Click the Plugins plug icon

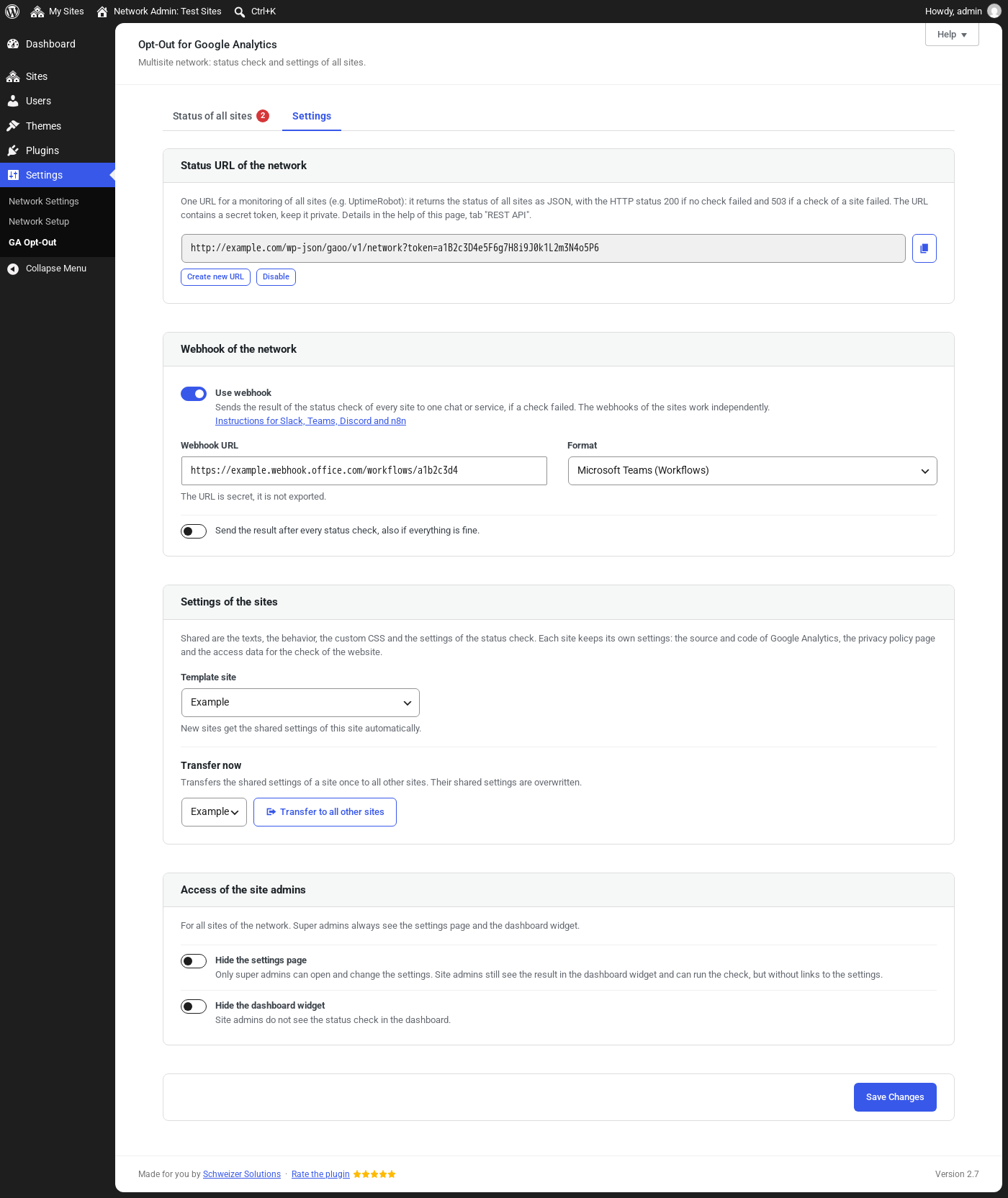tap(13, 150)
